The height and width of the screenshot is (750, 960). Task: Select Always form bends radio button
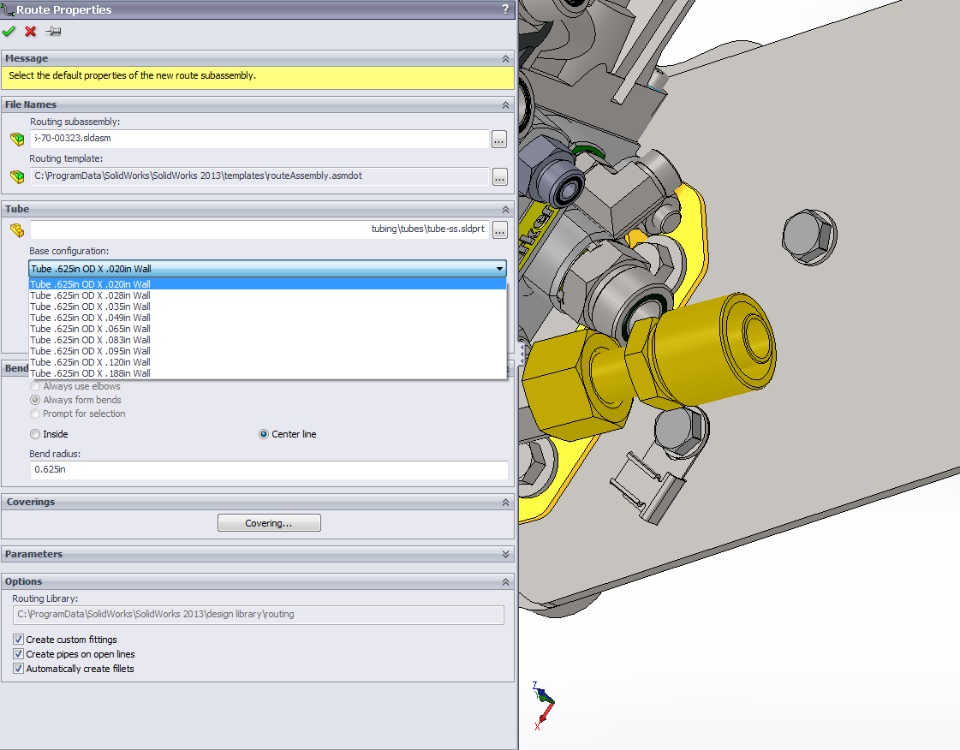pyautogui.click(x=35, y=400)
